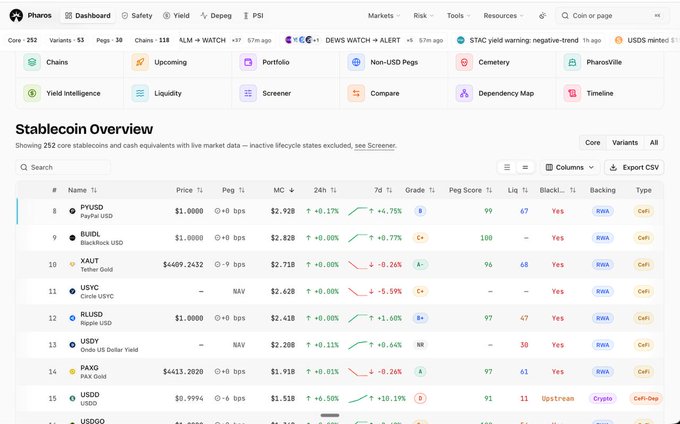This screenshot has height=424, width=680.
Task: Click the USYC coin icon
Action: click(72, 291)
